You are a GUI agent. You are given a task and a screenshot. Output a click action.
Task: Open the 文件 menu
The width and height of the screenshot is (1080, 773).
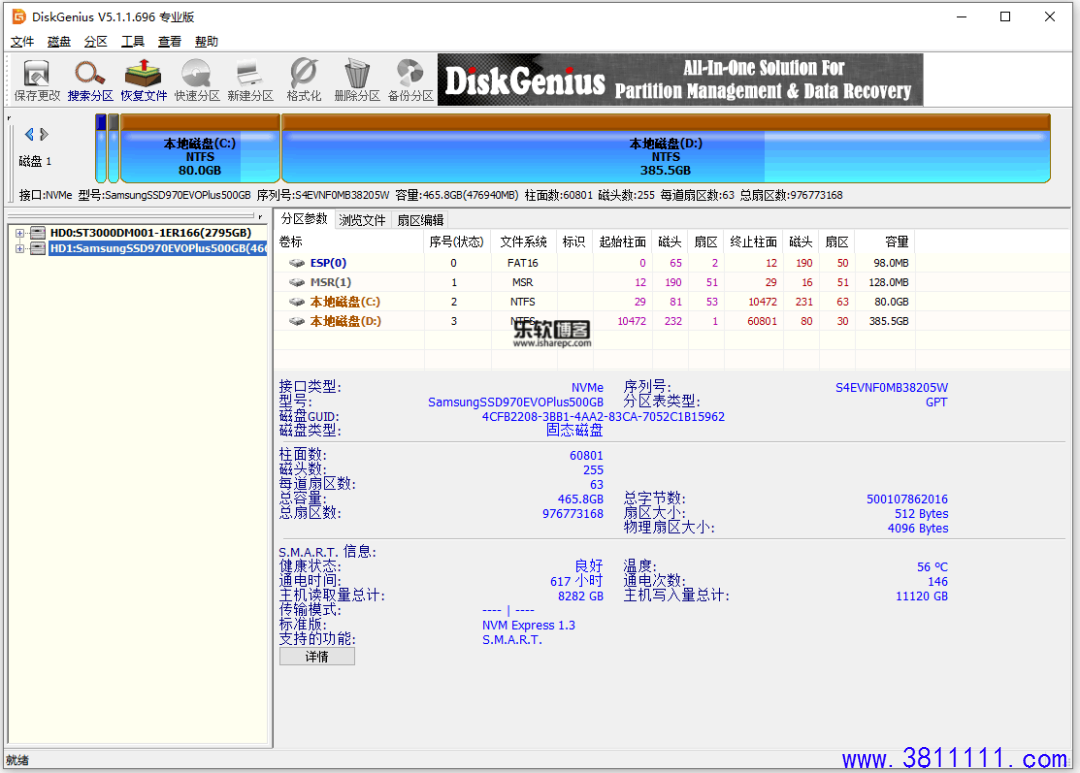[22, 41]
